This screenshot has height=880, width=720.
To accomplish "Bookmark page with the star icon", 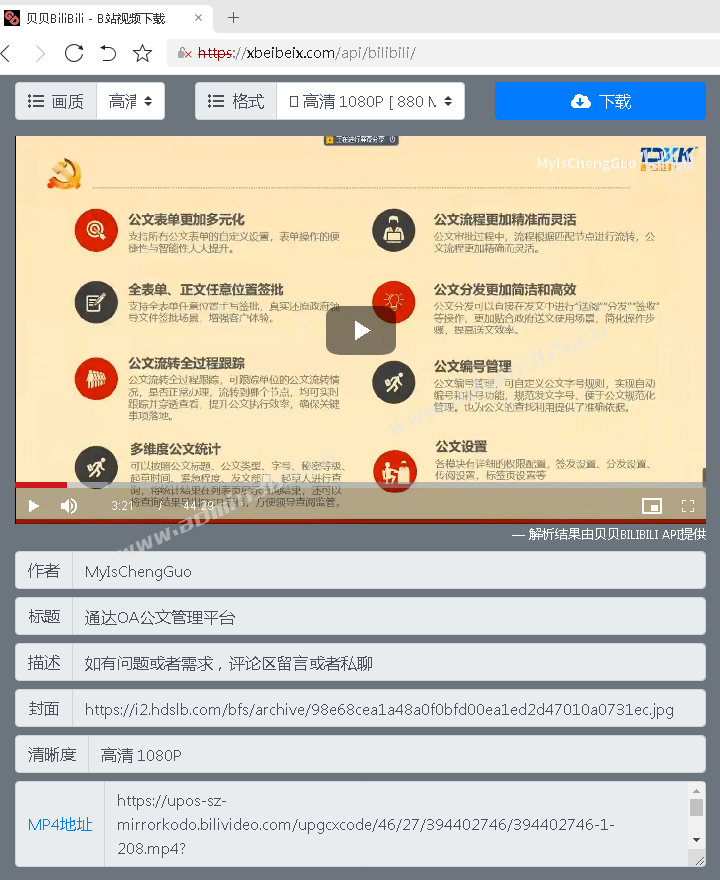I will pyautogui.click(x=142, y=53).
